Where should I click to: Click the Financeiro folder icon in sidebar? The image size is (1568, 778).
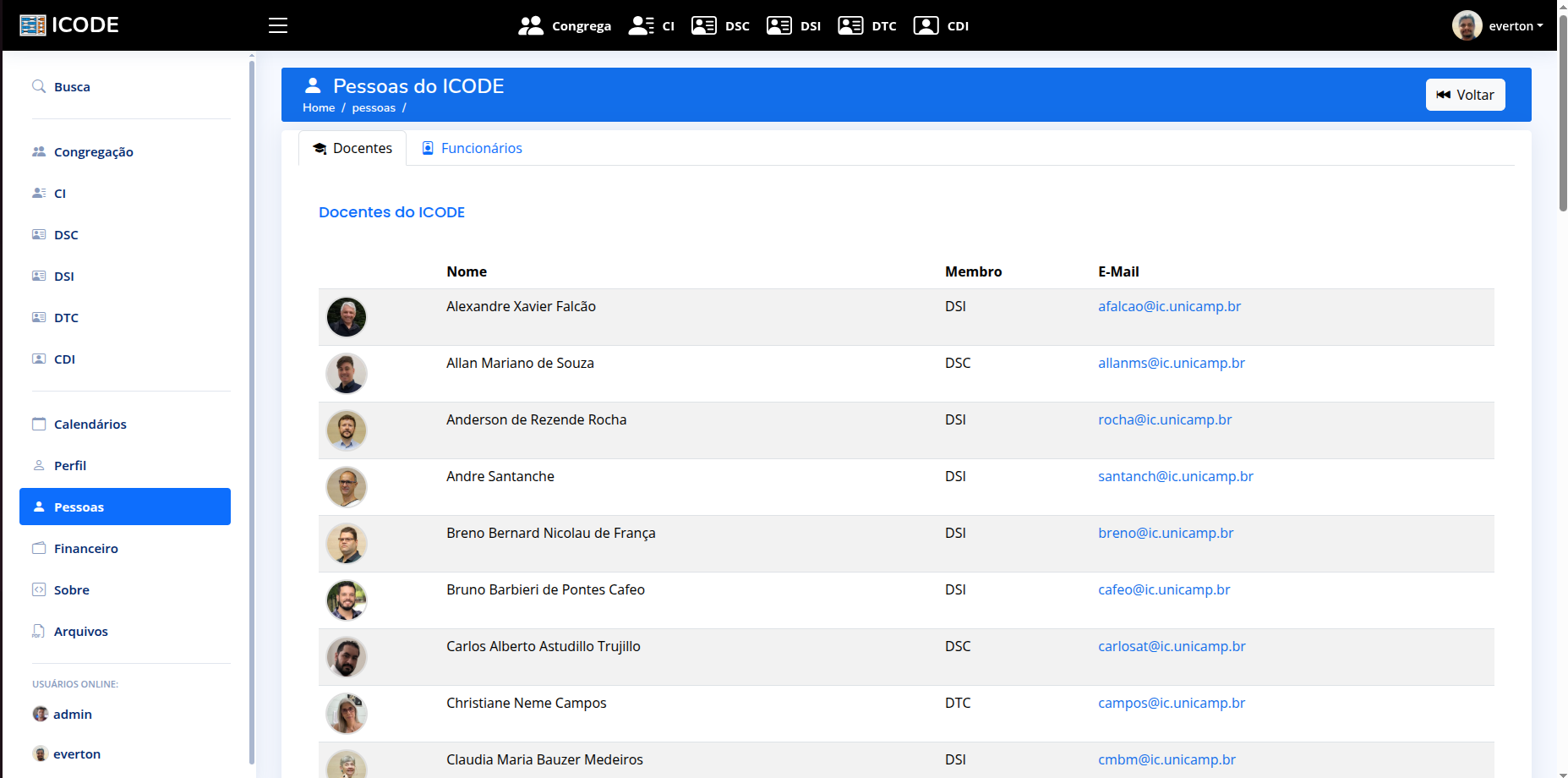pos(39,548)
